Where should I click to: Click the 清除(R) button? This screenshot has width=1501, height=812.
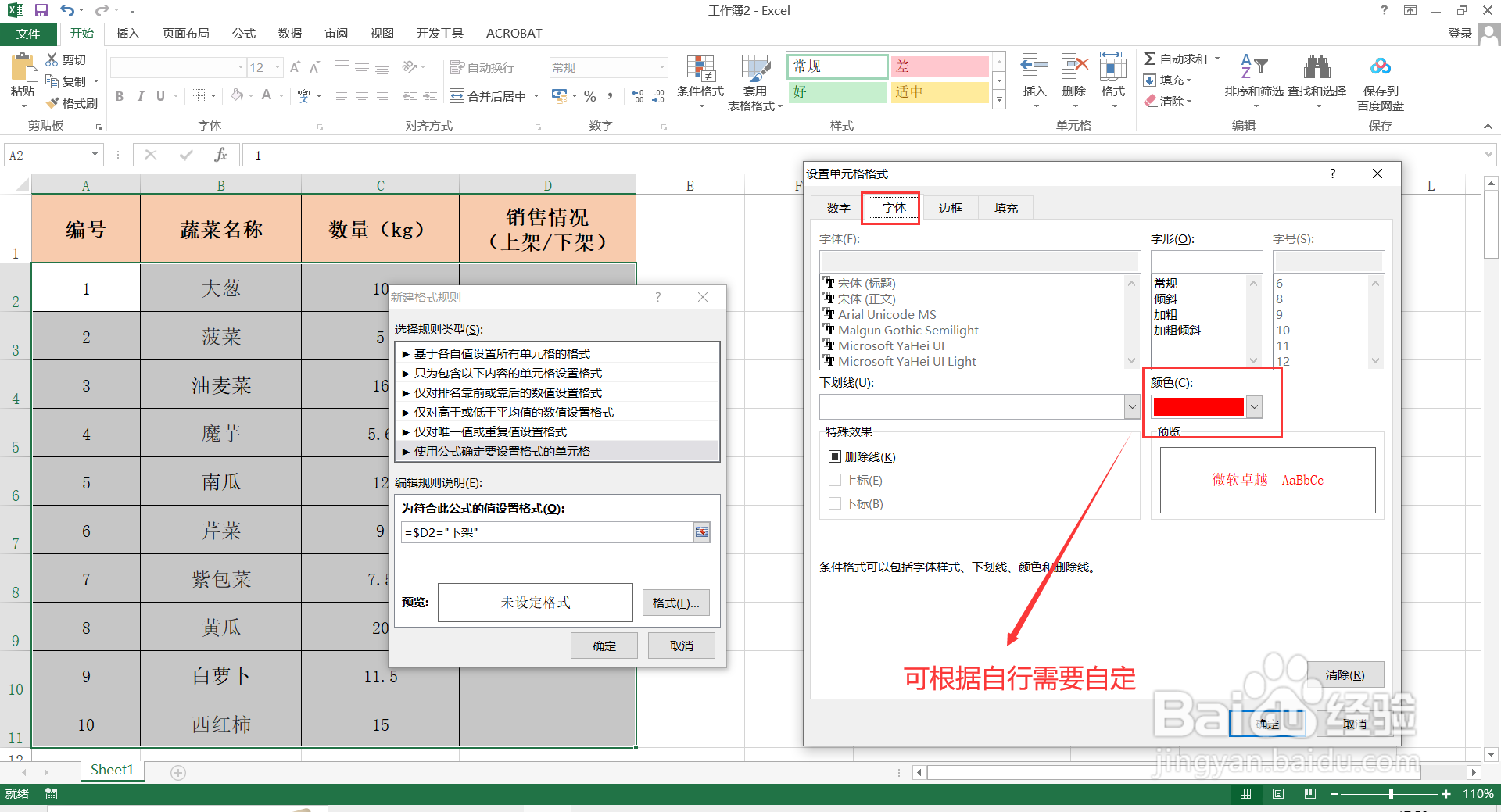1346,674
